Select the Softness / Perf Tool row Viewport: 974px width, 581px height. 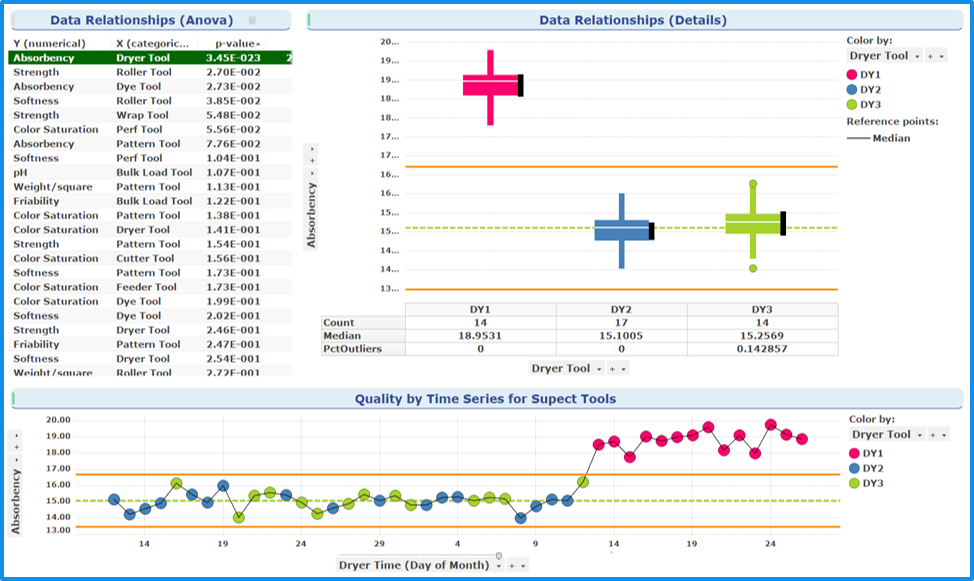click(150, 158)
